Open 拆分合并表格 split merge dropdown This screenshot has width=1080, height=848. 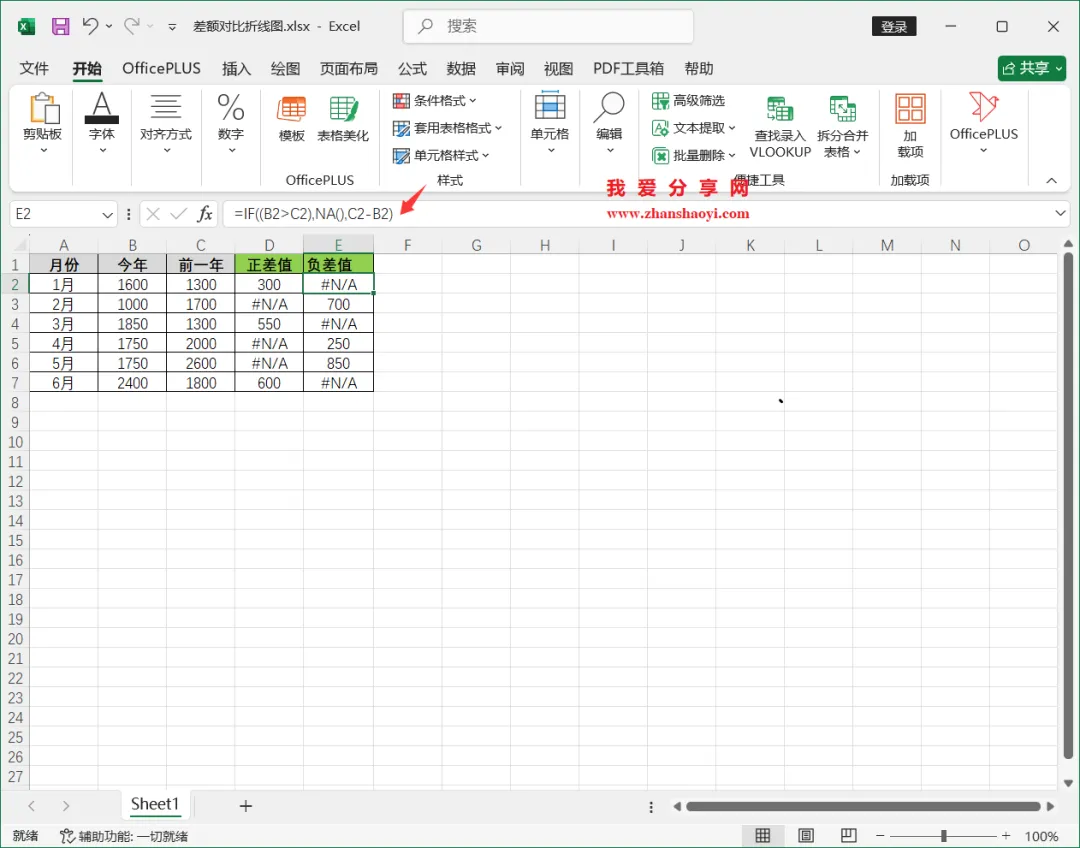(842, 127)
